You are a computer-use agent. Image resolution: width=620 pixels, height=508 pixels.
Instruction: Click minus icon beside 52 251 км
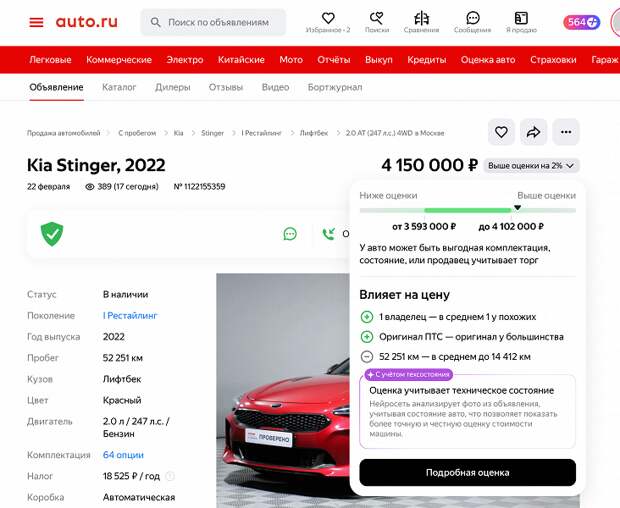coord(367,357)
